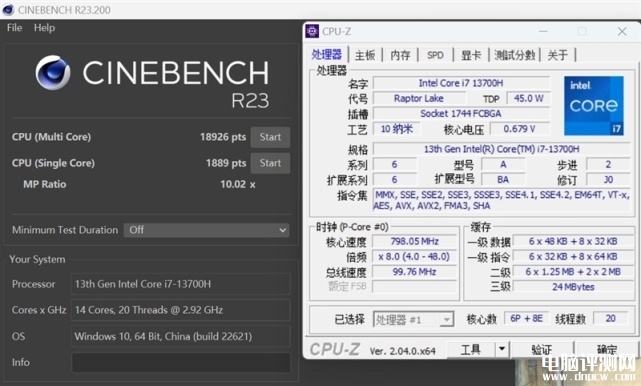Click the Intel Core i7 badge in CPU-Z

pos(594,105)
